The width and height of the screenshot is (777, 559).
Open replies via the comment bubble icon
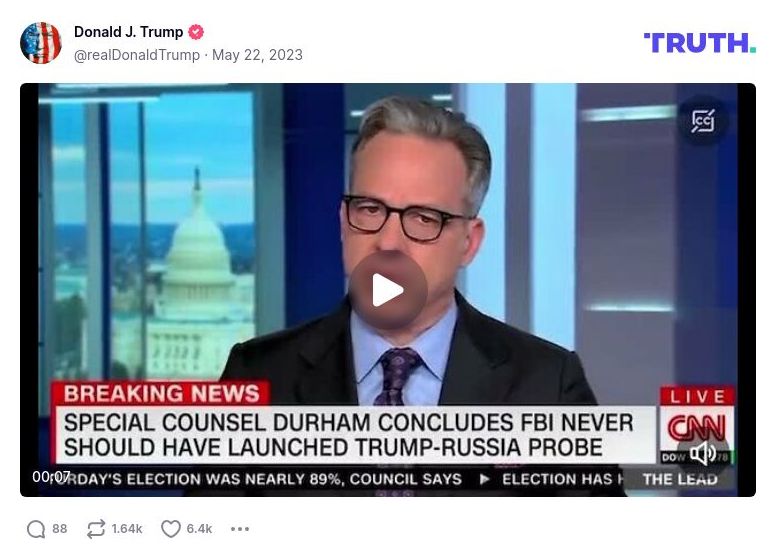[36, 529]
